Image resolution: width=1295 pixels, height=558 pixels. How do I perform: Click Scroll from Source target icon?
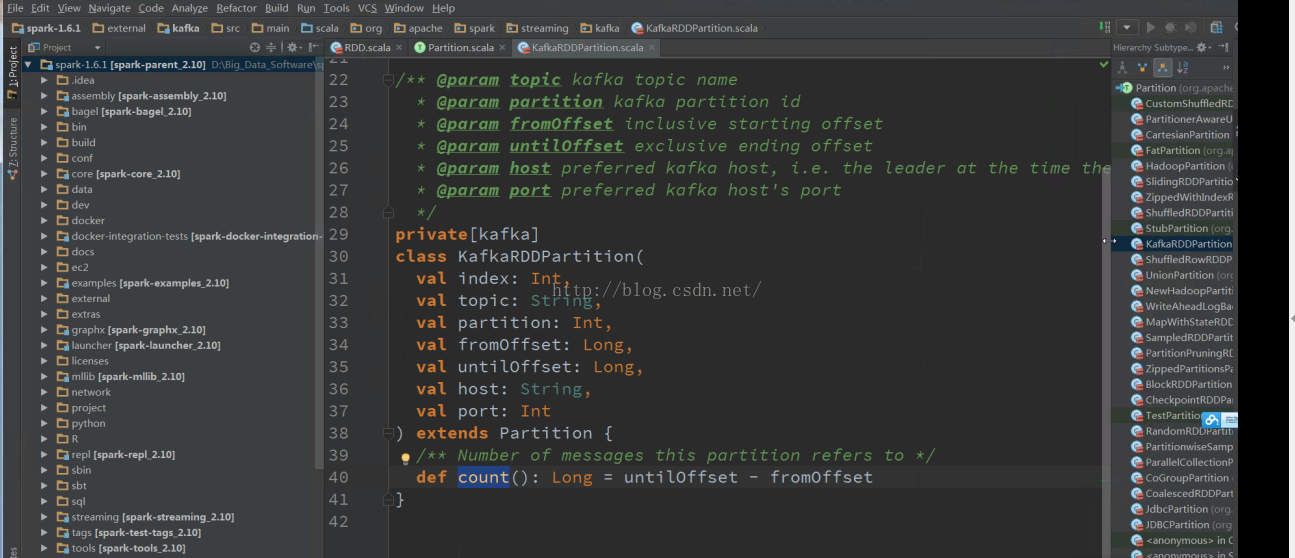pos(255,47)
